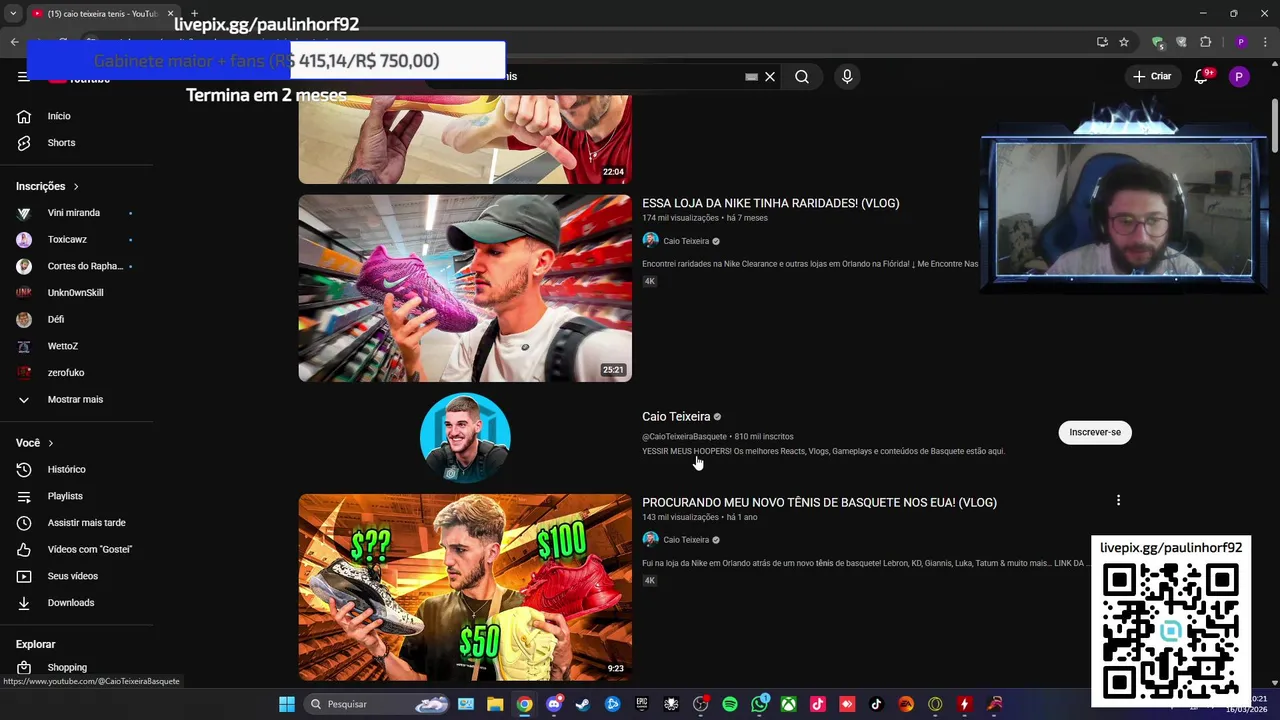Click title PROCURANDO MEU NOVO TÊNIS DE BASQUETE
The image size is (1280, 720).
819,503
